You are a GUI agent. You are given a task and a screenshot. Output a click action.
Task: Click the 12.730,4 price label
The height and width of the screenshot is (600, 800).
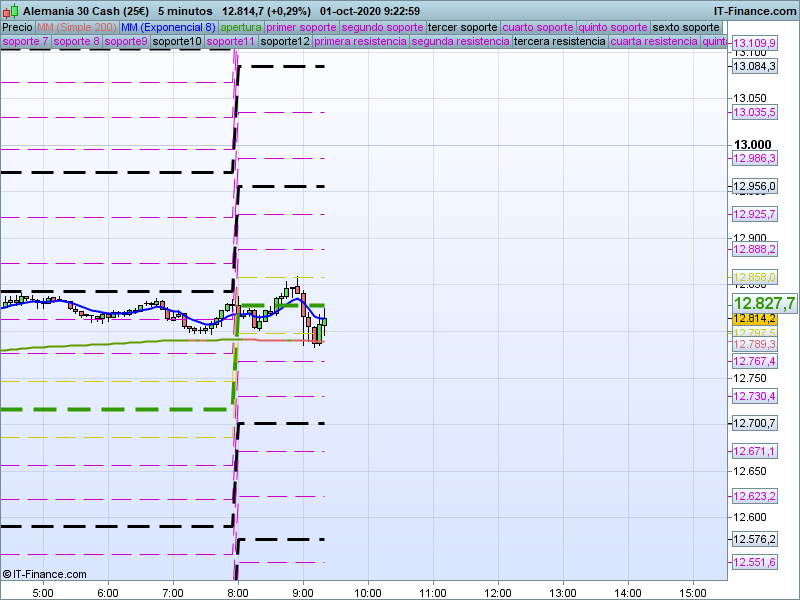click(x=755, y=396)
